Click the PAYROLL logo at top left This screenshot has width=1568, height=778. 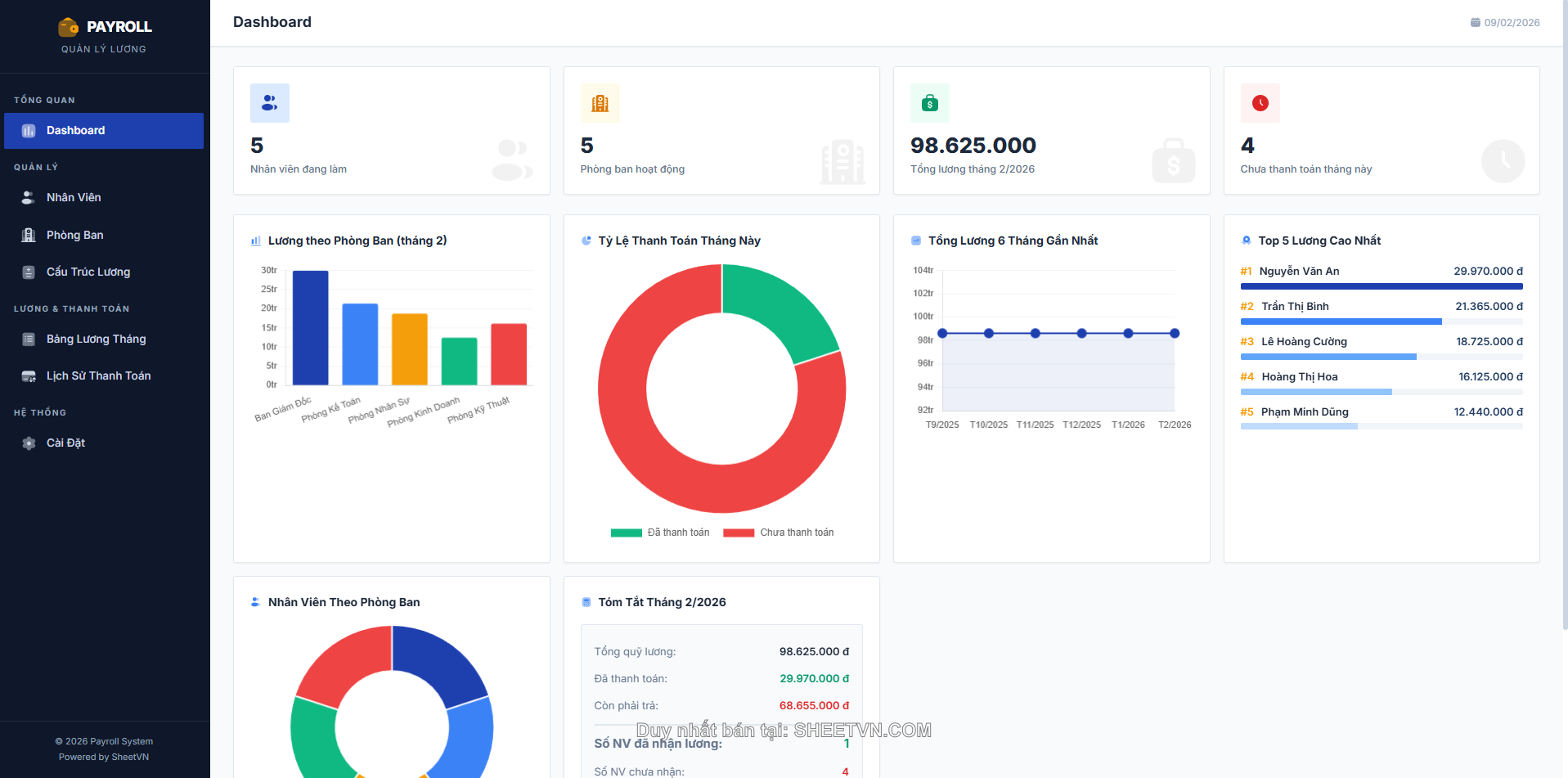(x=106, y=26)
